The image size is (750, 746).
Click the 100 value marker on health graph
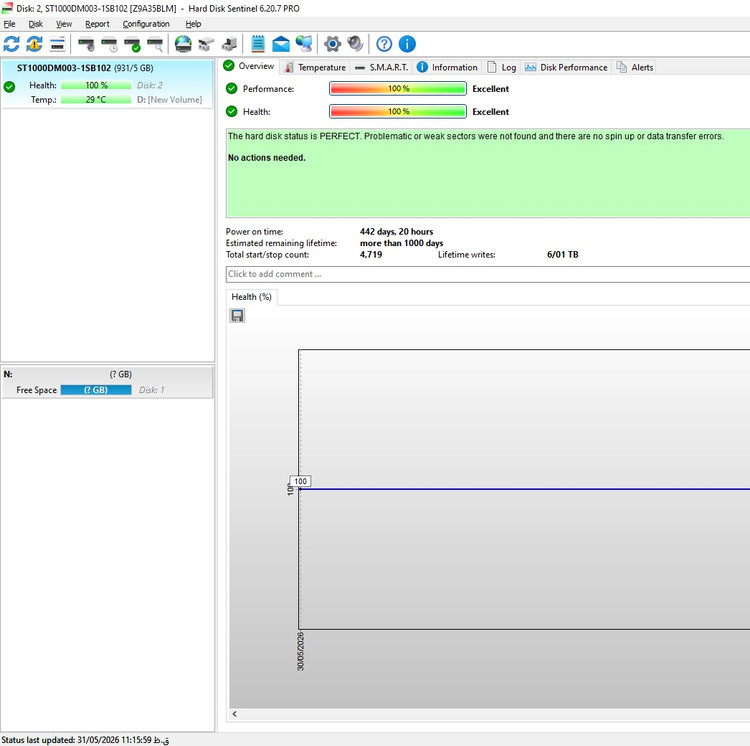click(x=300, y=481)
